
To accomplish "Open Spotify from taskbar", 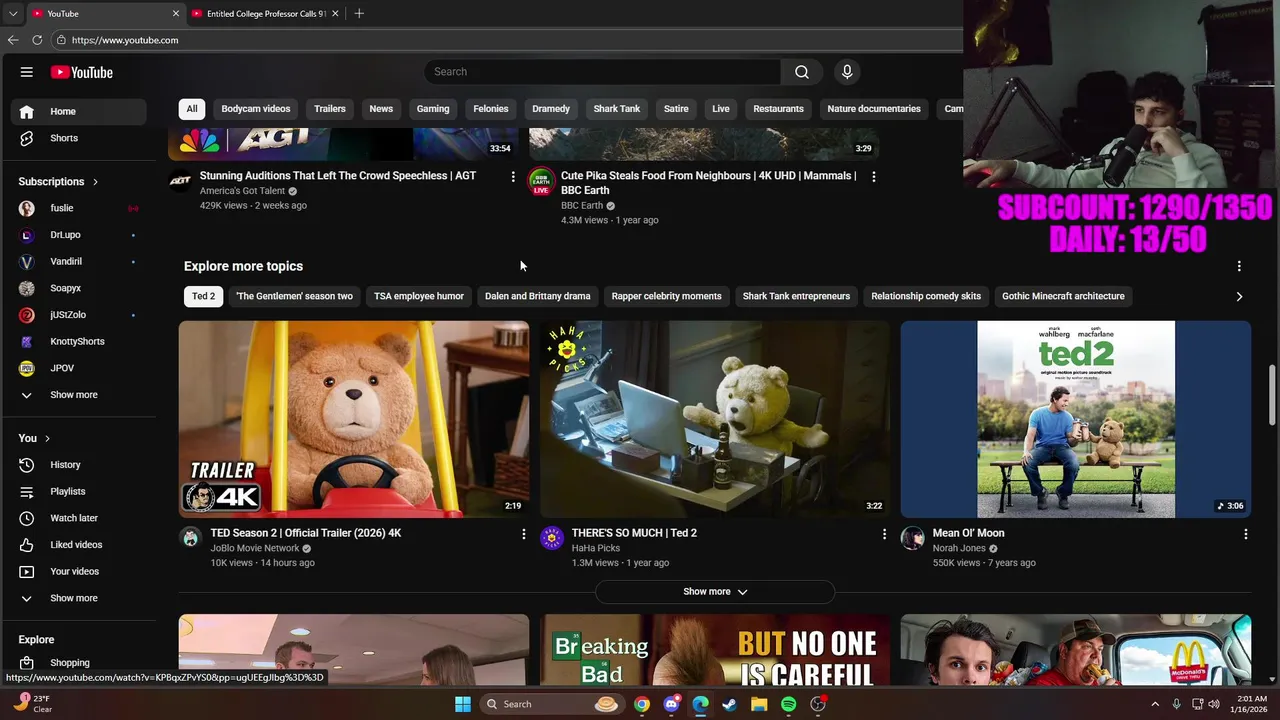I will click(x=788, y=704).
